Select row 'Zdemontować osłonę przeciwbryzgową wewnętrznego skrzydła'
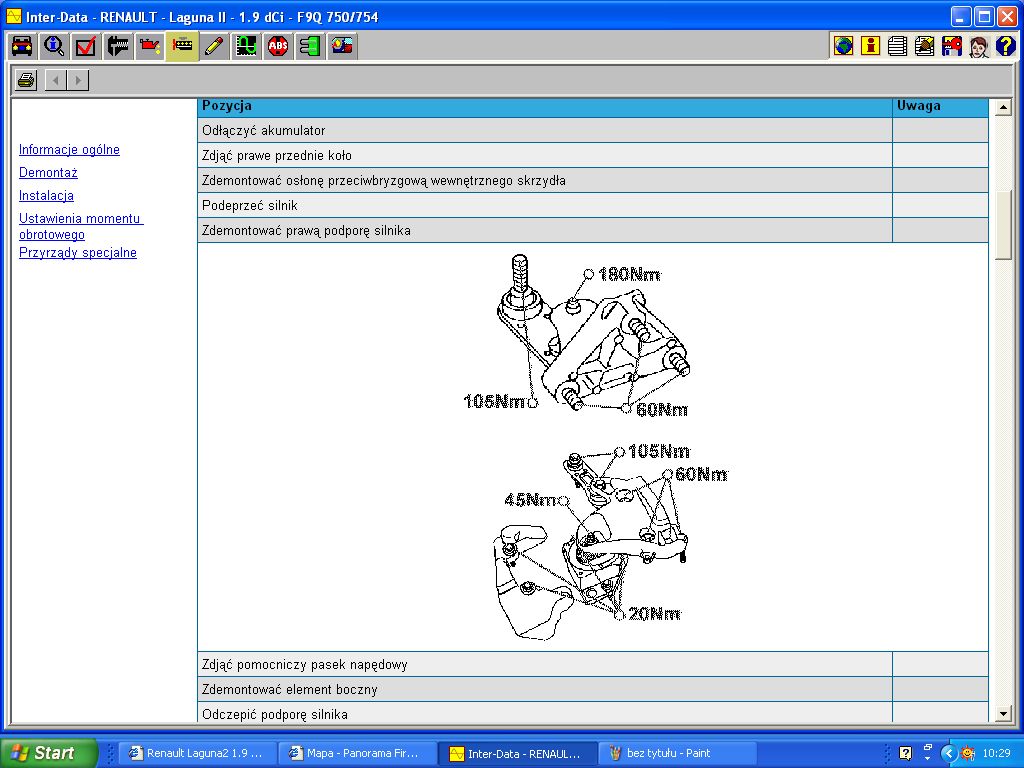This screenshot has height=768, width=1024. [x=545, y=180]
